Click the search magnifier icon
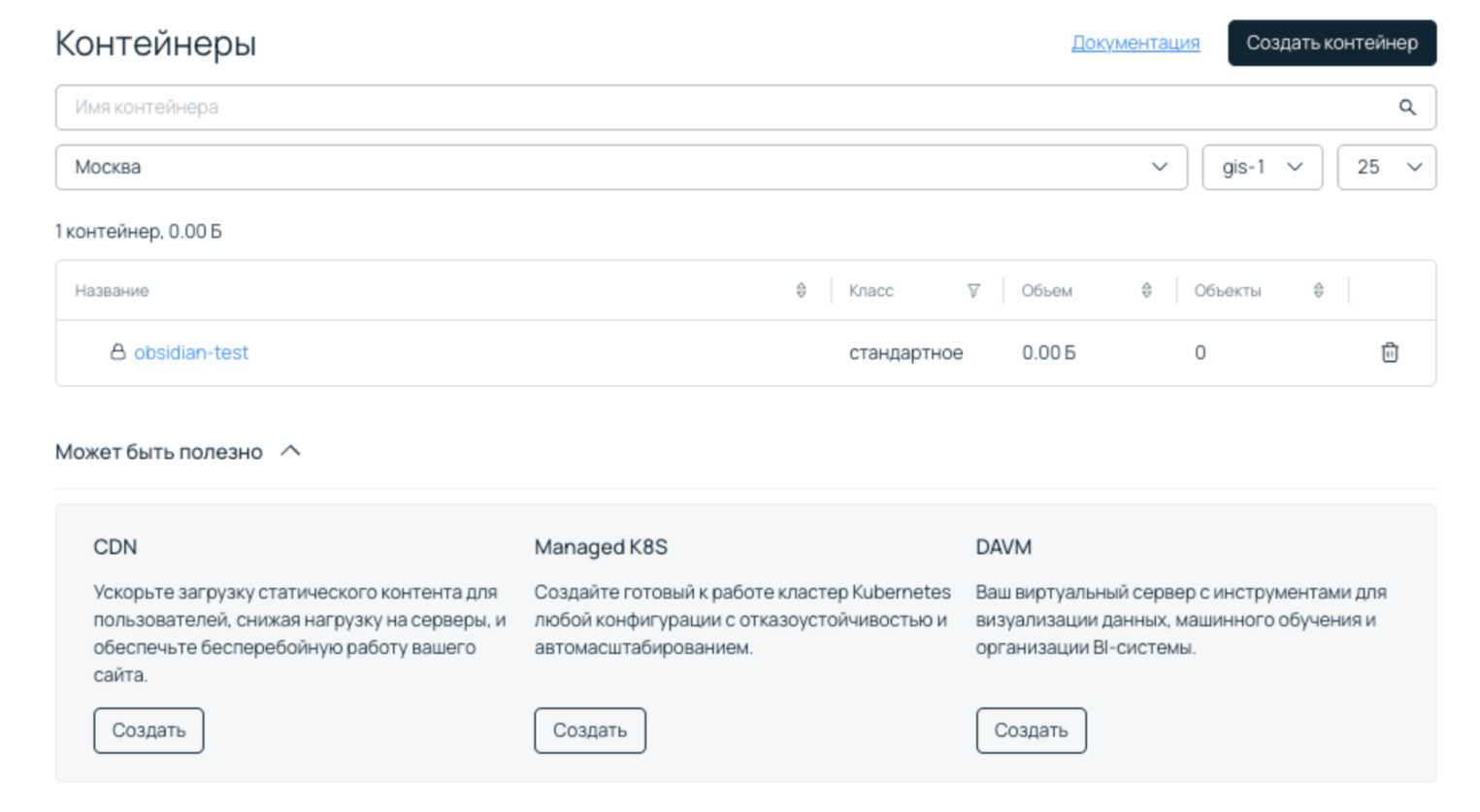The height and width of the screenshot is (812, 1480). [x=1406, y=108]
